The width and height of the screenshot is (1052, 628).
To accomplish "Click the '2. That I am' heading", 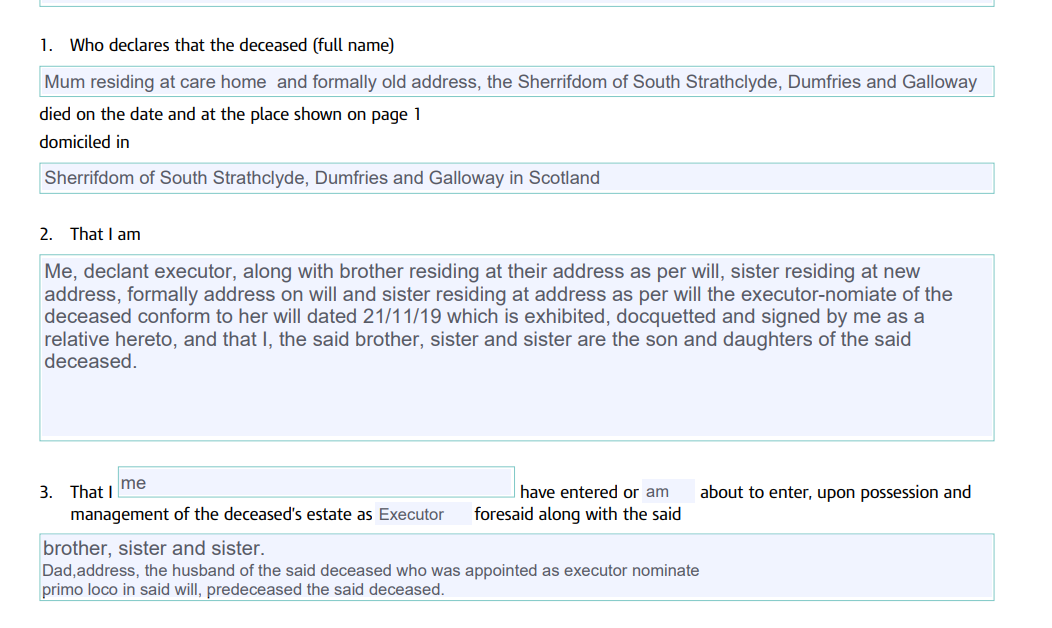I will 90,234.
